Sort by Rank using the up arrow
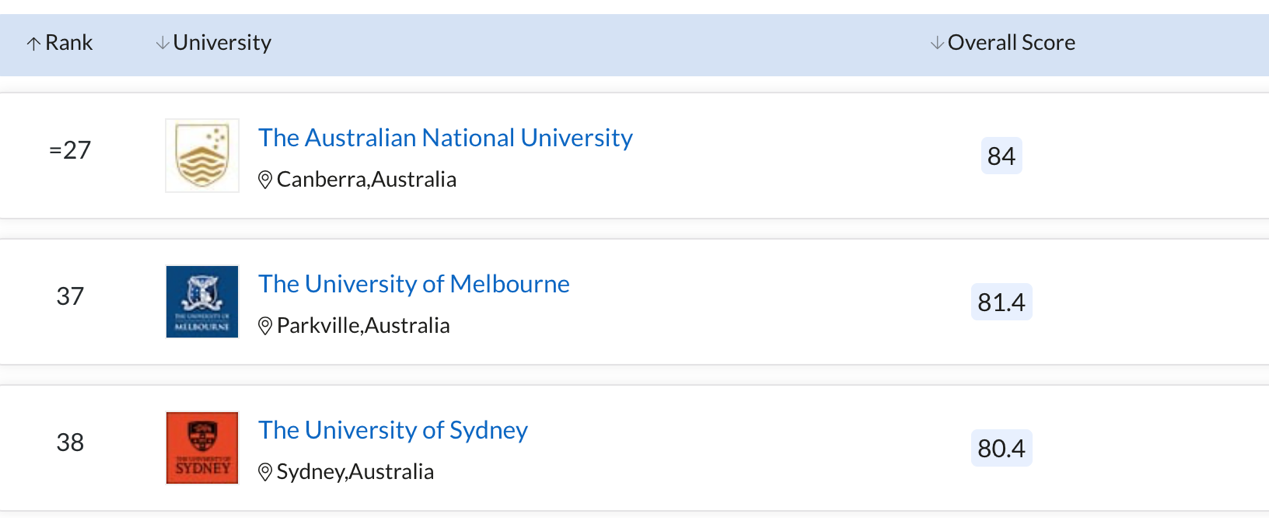Screen dimensions: 1269x518 (x=33, y=43)
